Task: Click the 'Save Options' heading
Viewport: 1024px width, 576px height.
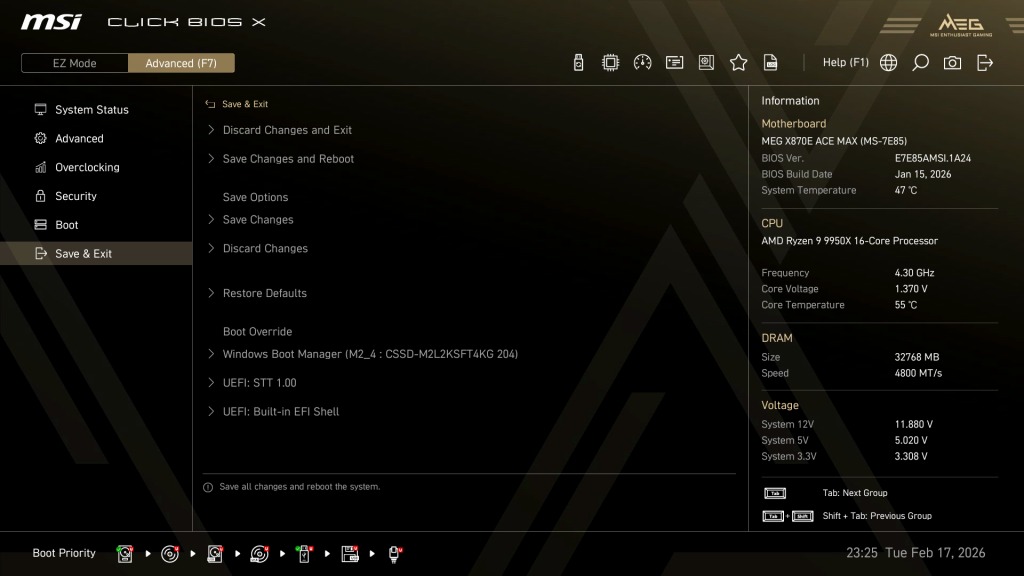Action: pyautogui.click(x=255, y=197)
